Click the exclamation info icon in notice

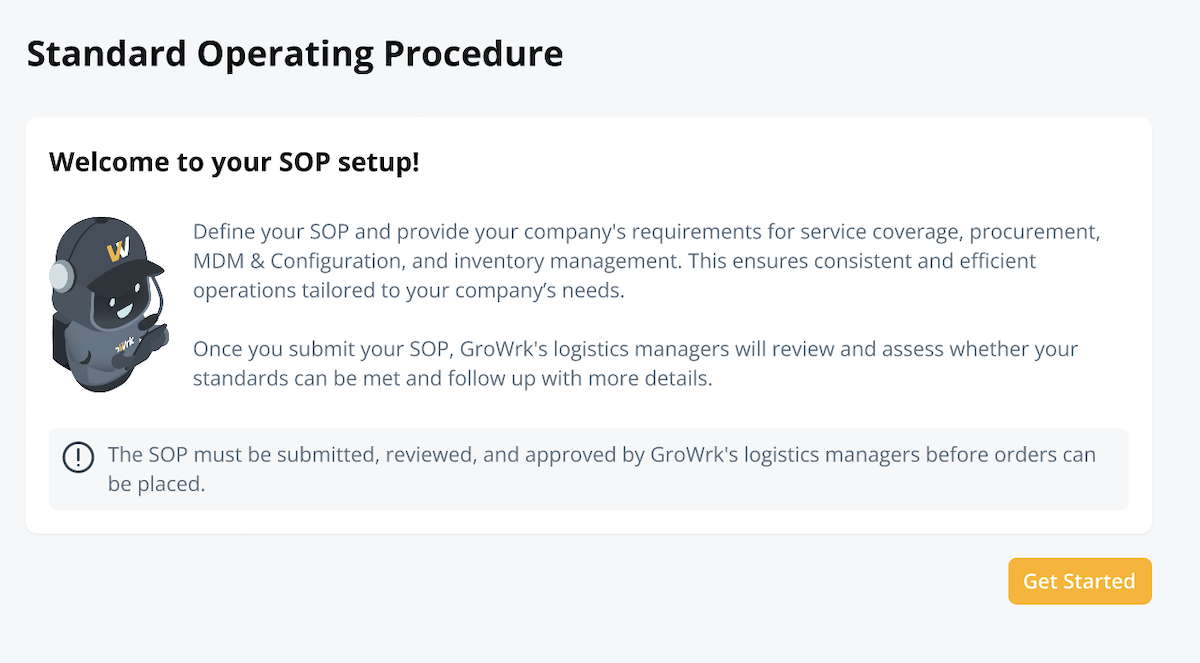click(x=78, y=457)
